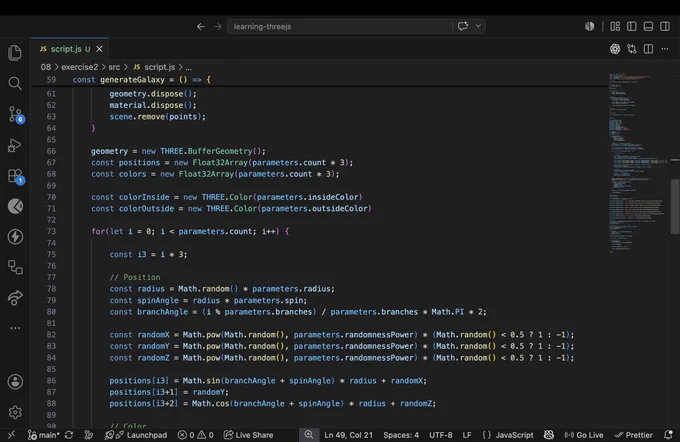Open the Explorer view in the activity bar
The width and height of the screenshot is (680, 442).
(x=15, y=53)
